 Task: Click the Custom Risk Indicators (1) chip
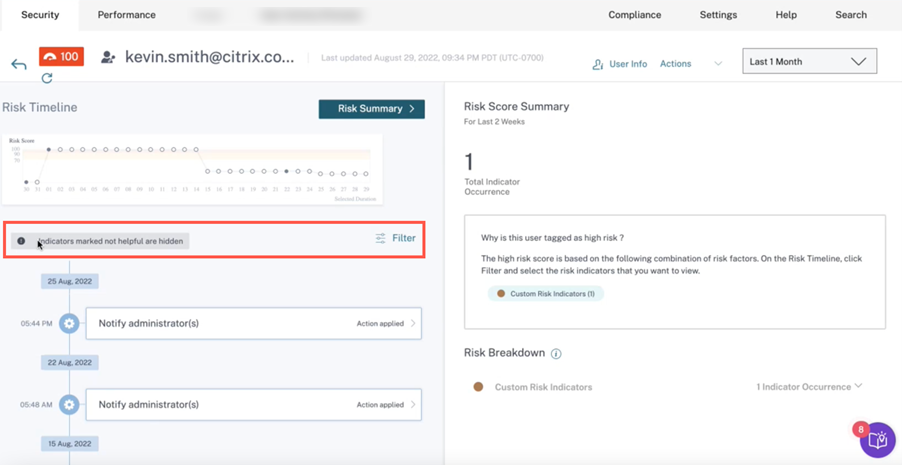pos(546,294)
